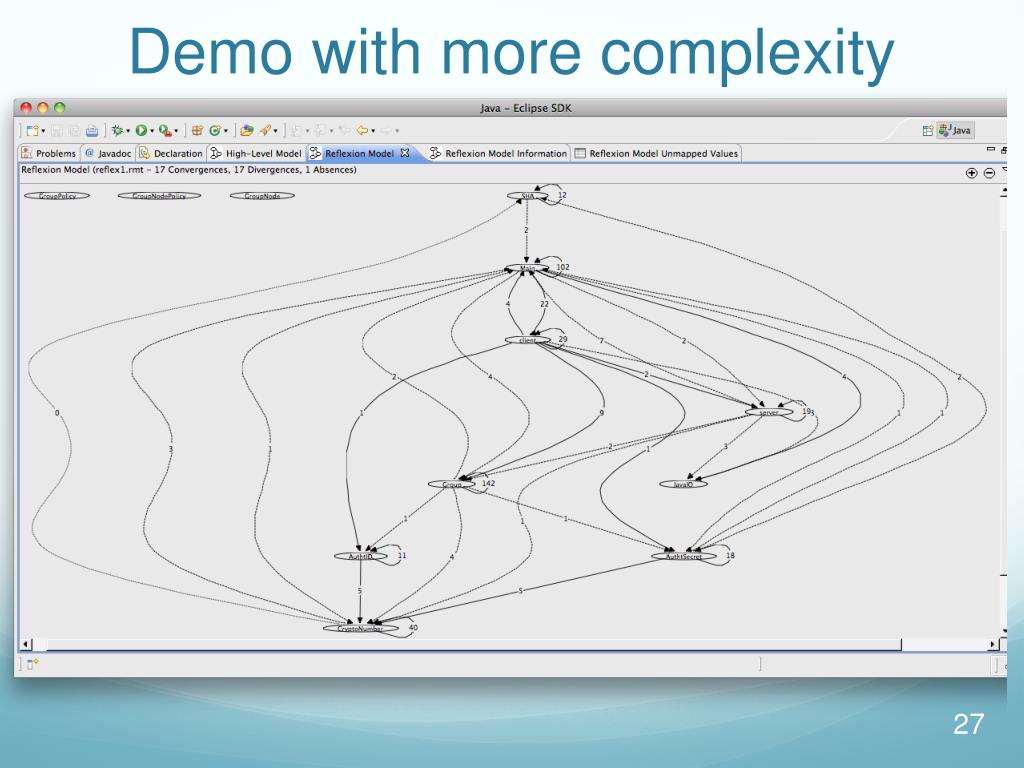The height and width of the screenshot is (768, 1024).
Task: Click the edge label 102 near Main
Action: pos(563,267)
